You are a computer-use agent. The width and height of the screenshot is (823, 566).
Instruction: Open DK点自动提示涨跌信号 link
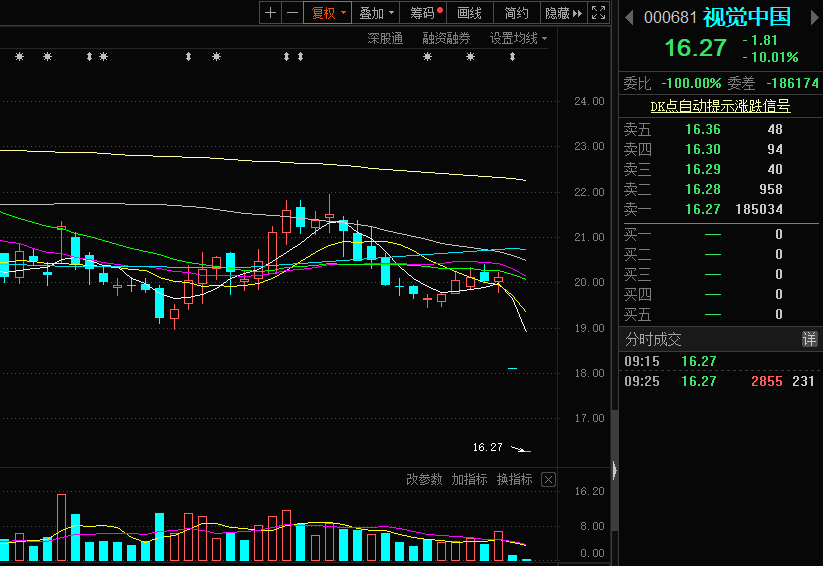720,106
